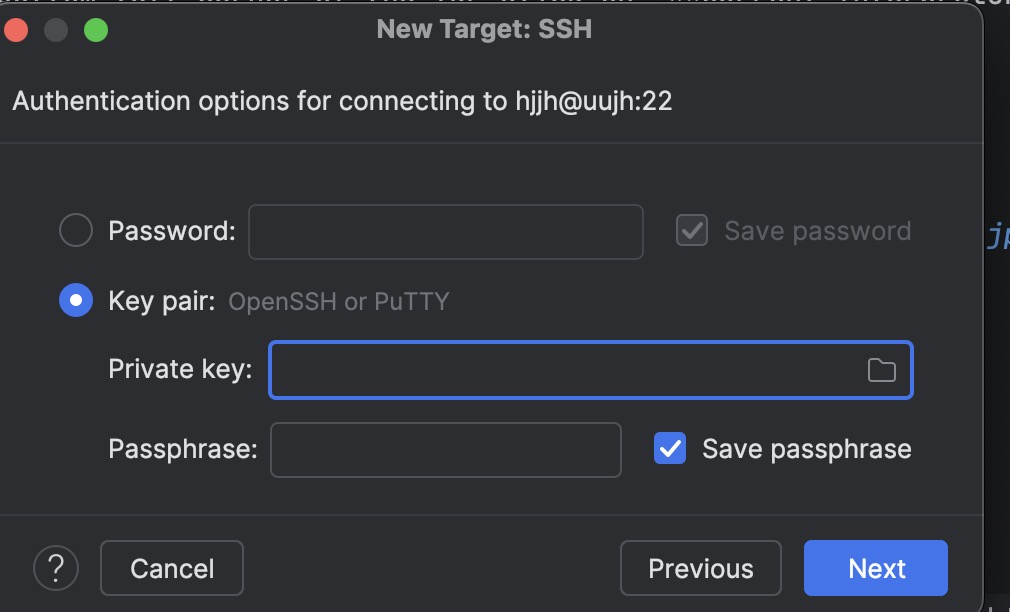The height and width of the screenshot is (612, 1010).
Task: Uncheck the Save passphrase checkbox
Action: (x=670, y=448)
